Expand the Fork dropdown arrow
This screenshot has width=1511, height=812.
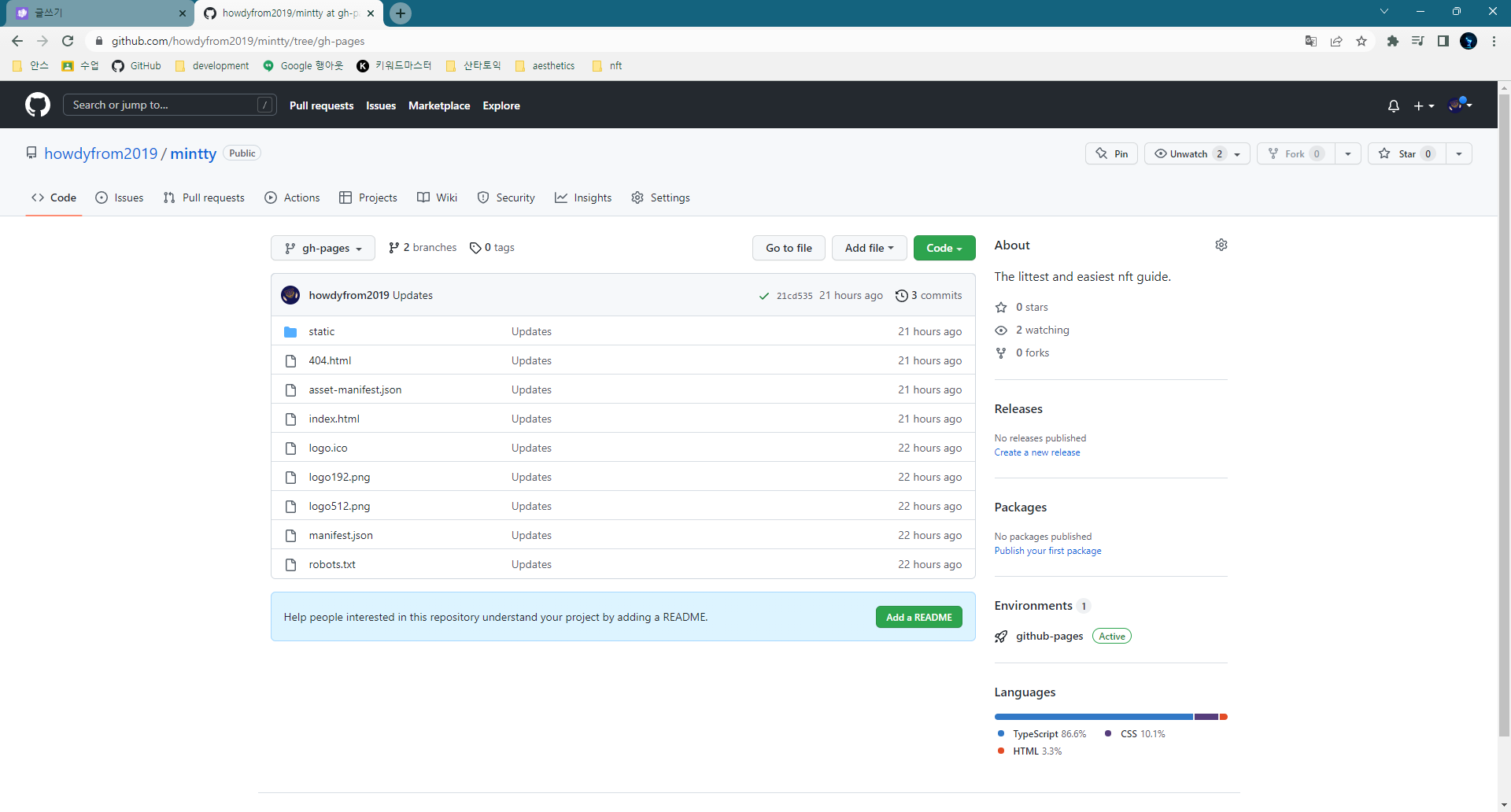click(x=1348, y=153)
